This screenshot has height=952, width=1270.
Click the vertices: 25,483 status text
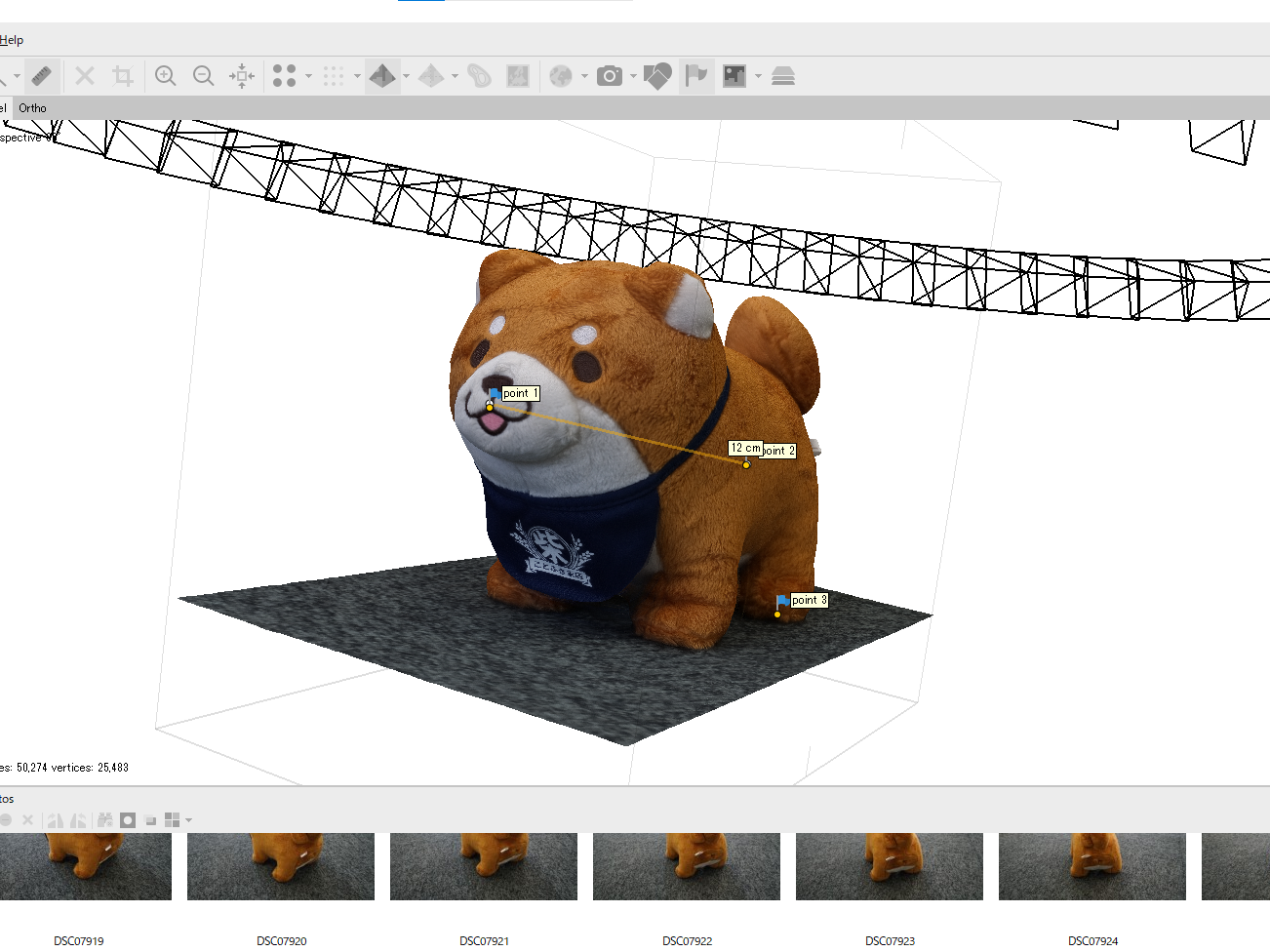point(90,768)
